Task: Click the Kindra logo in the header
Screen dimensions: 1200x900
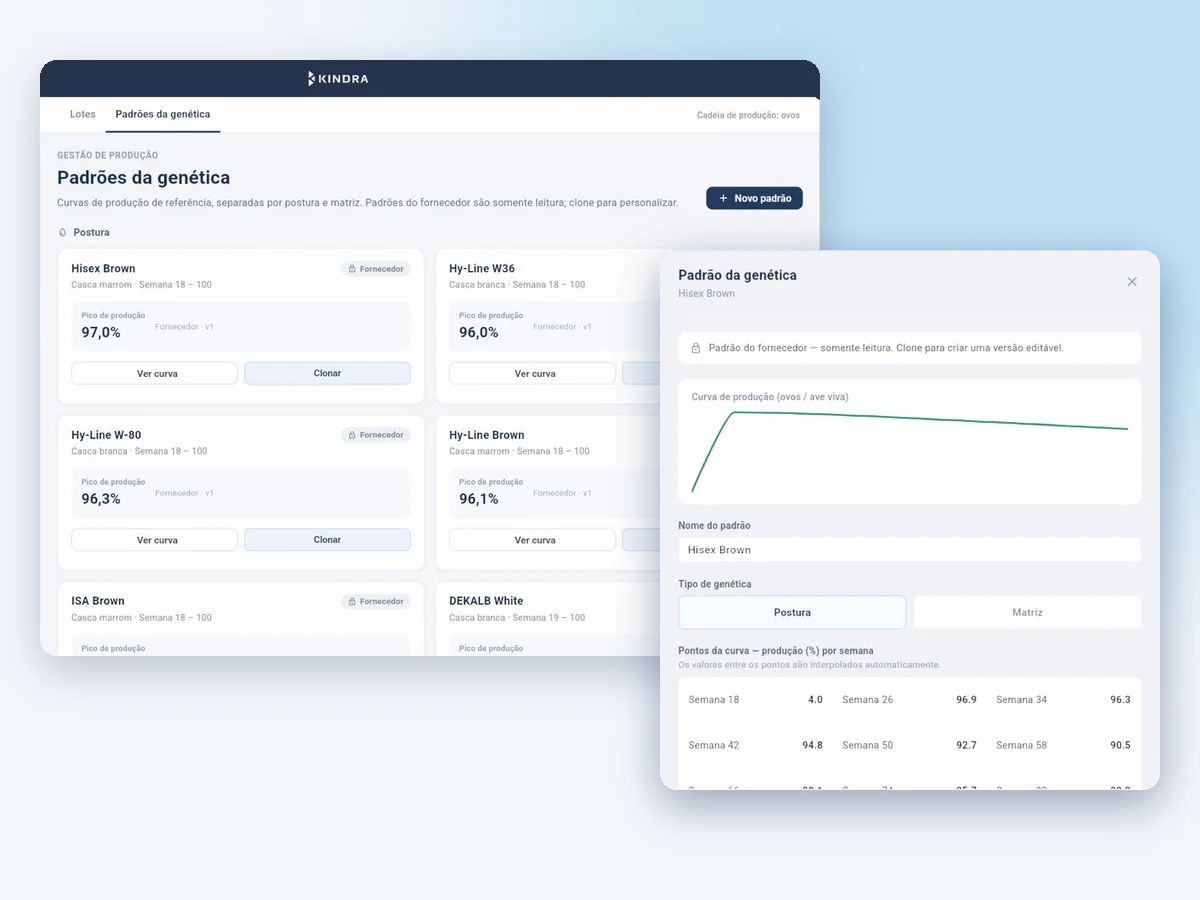Action: tap(338, 78)
